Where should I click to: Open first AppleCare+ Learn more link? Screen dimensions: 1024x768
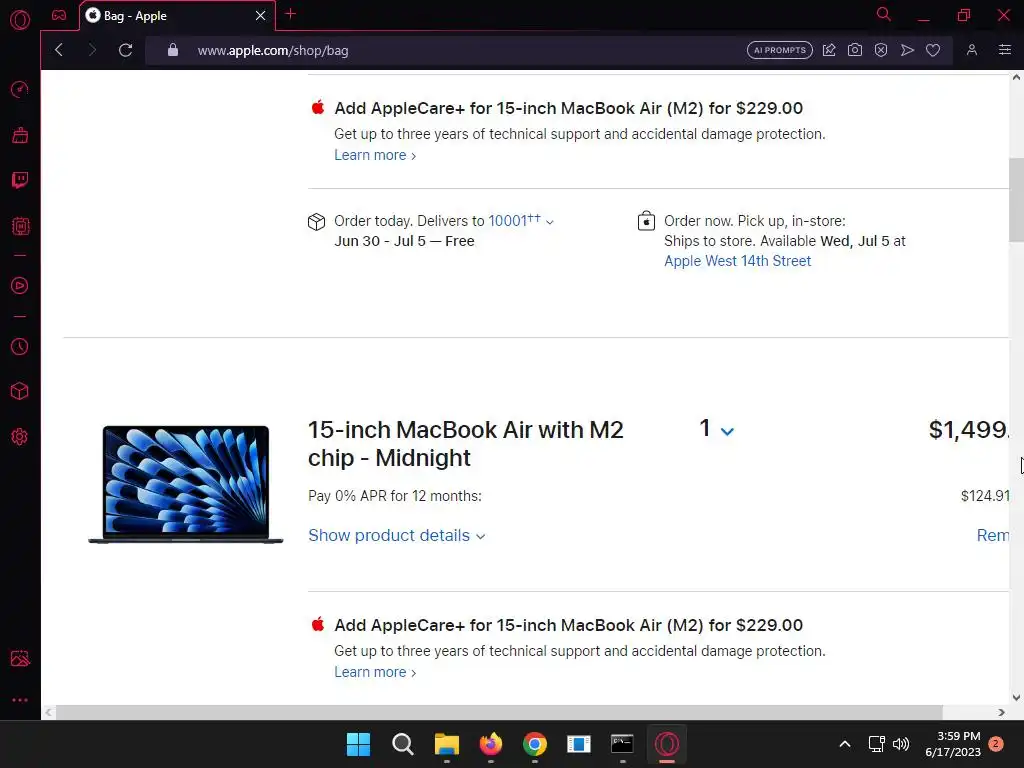(375, 155)
